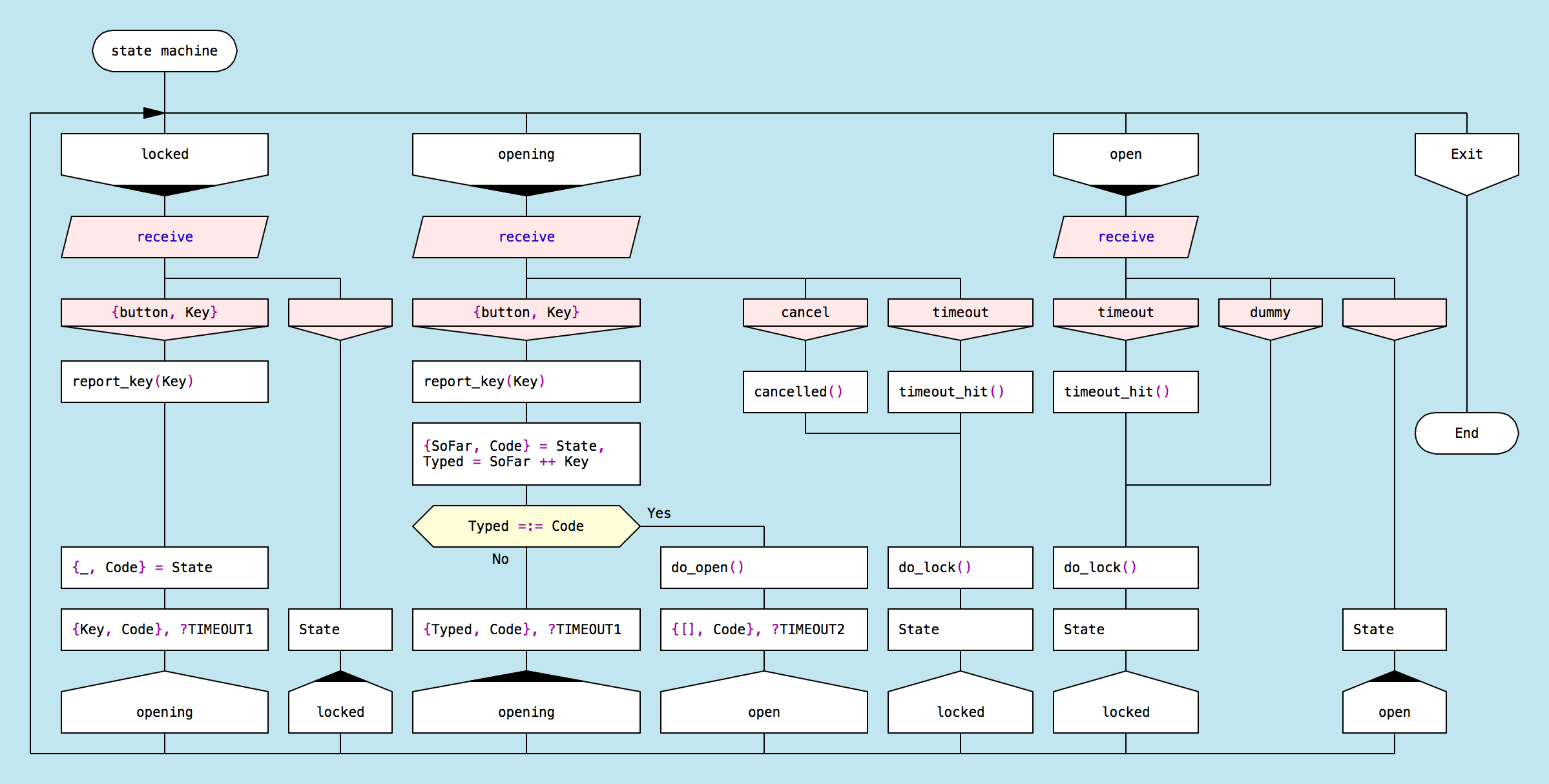Select the yellow 'Typed =:= Code' decision
This screenshot has width=1549, height=784.
[x=526, y=526]
